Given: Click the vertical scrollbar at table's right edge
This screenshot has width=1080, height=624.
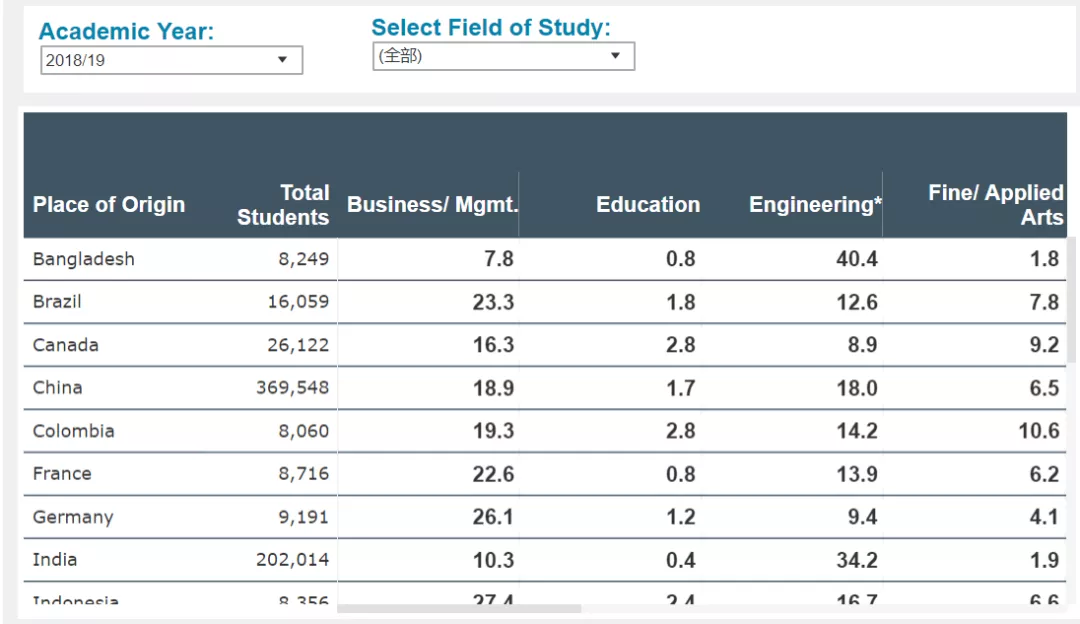Looking at the screenshot, I should coord(1073,300).
